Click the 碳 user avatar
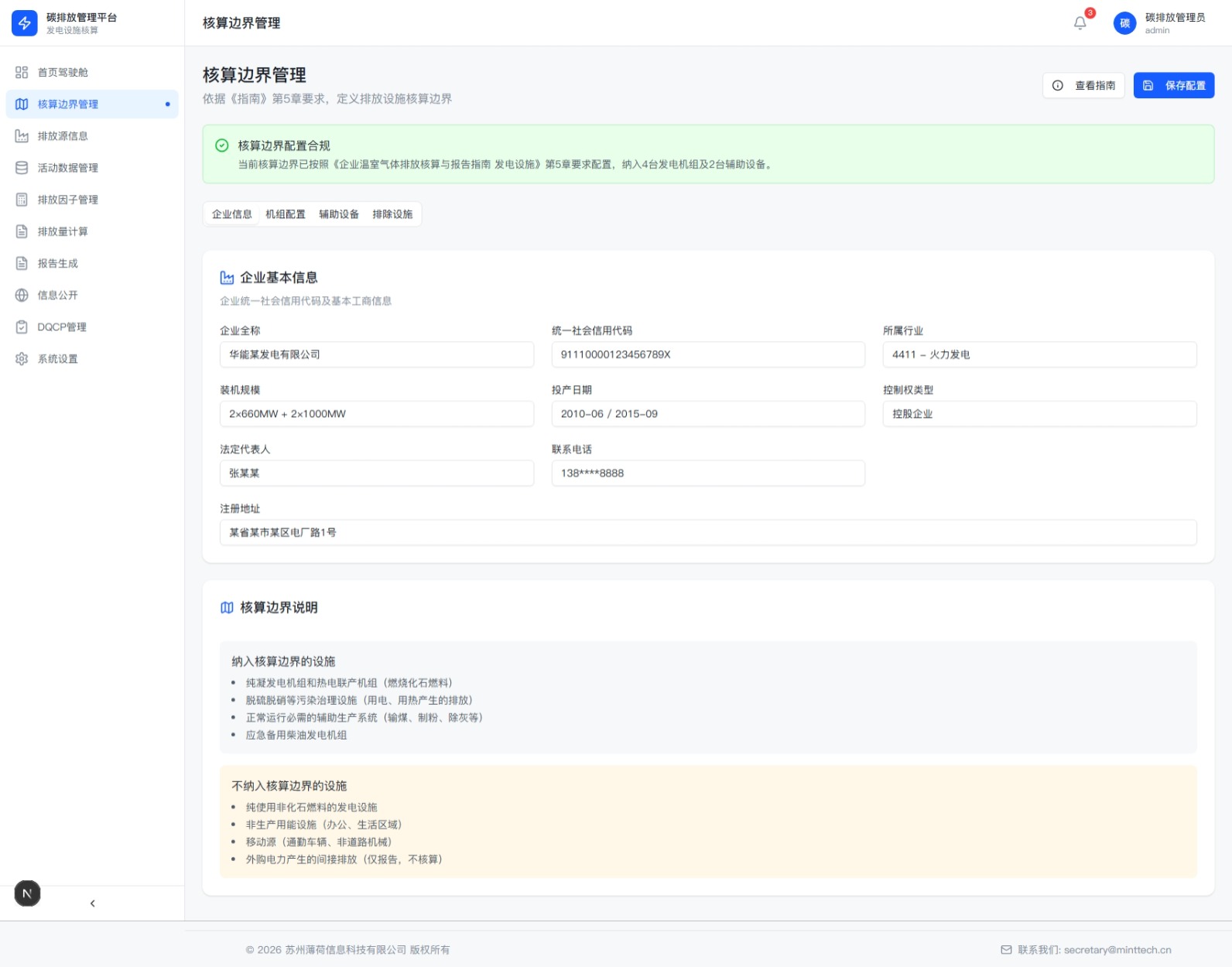Image resolution: width=1232 pixels, height=967 pixels. (x=1124, y=23)
